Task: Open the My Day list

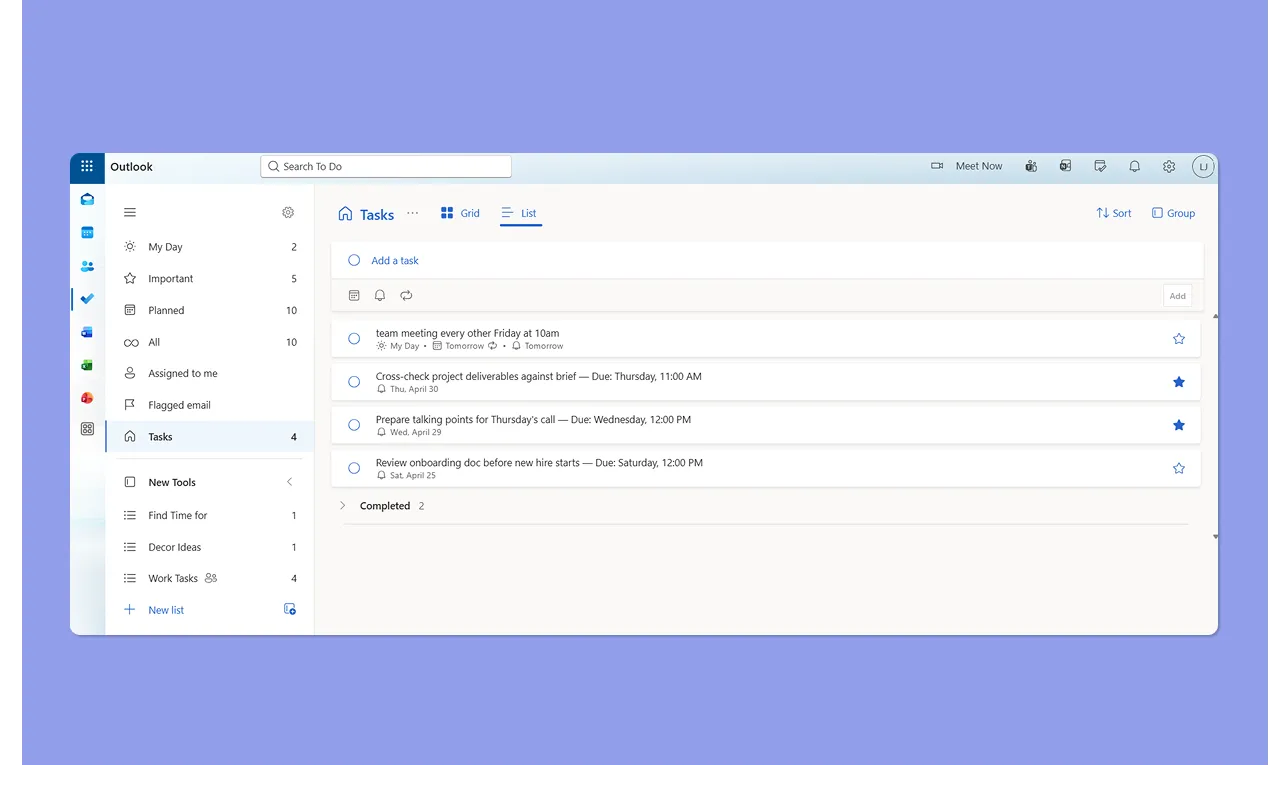Action: click(x=210, y=247)
